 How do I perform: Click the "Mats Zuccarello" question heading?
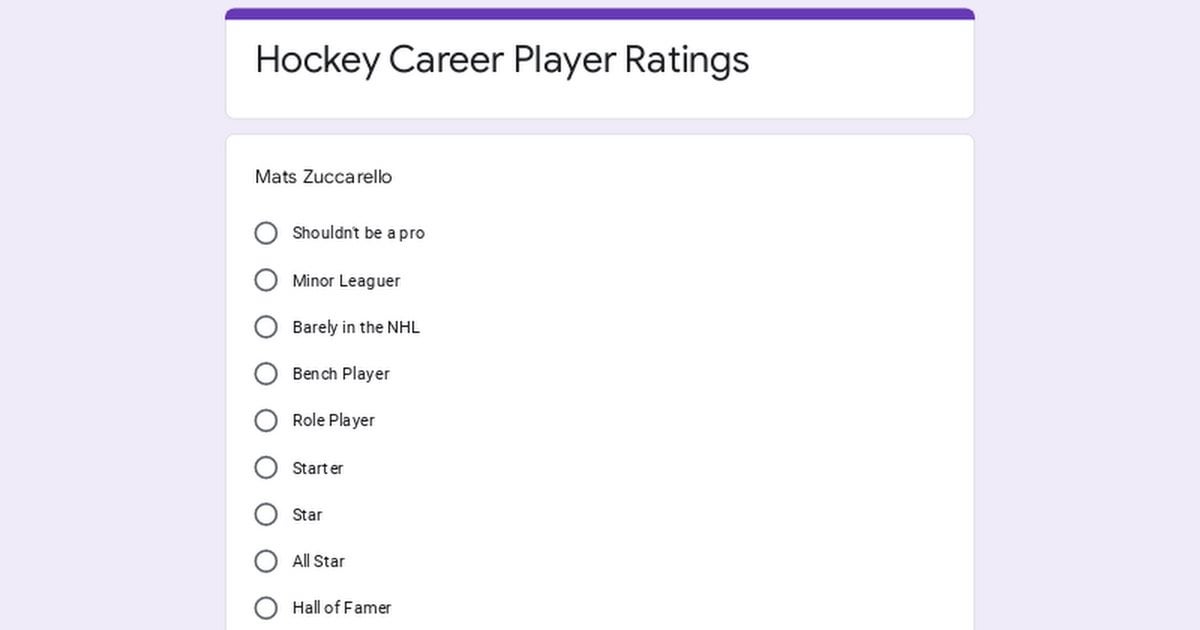pos(323,177)
